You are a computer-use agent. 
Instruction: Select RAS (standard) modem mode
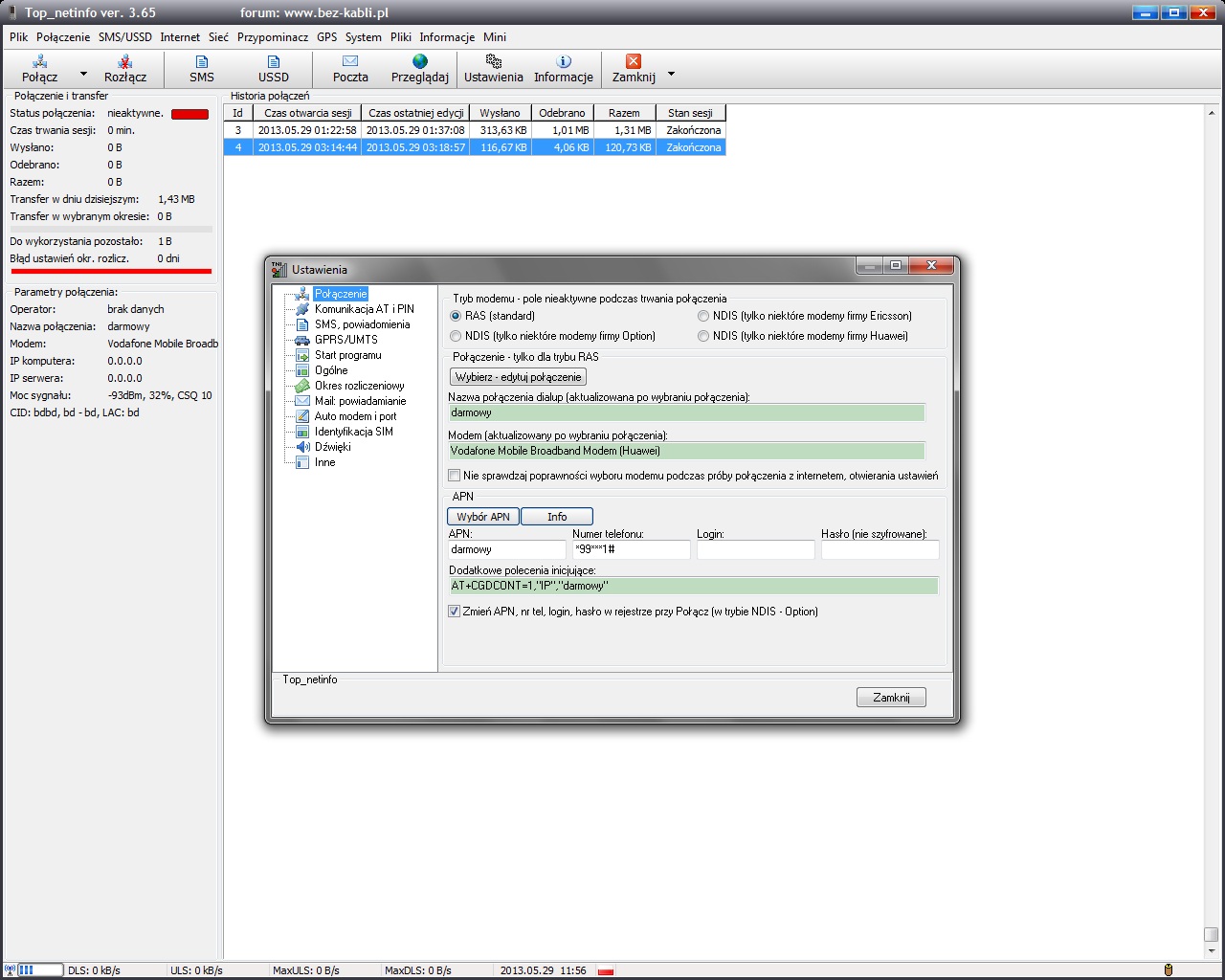coord(456,316)
